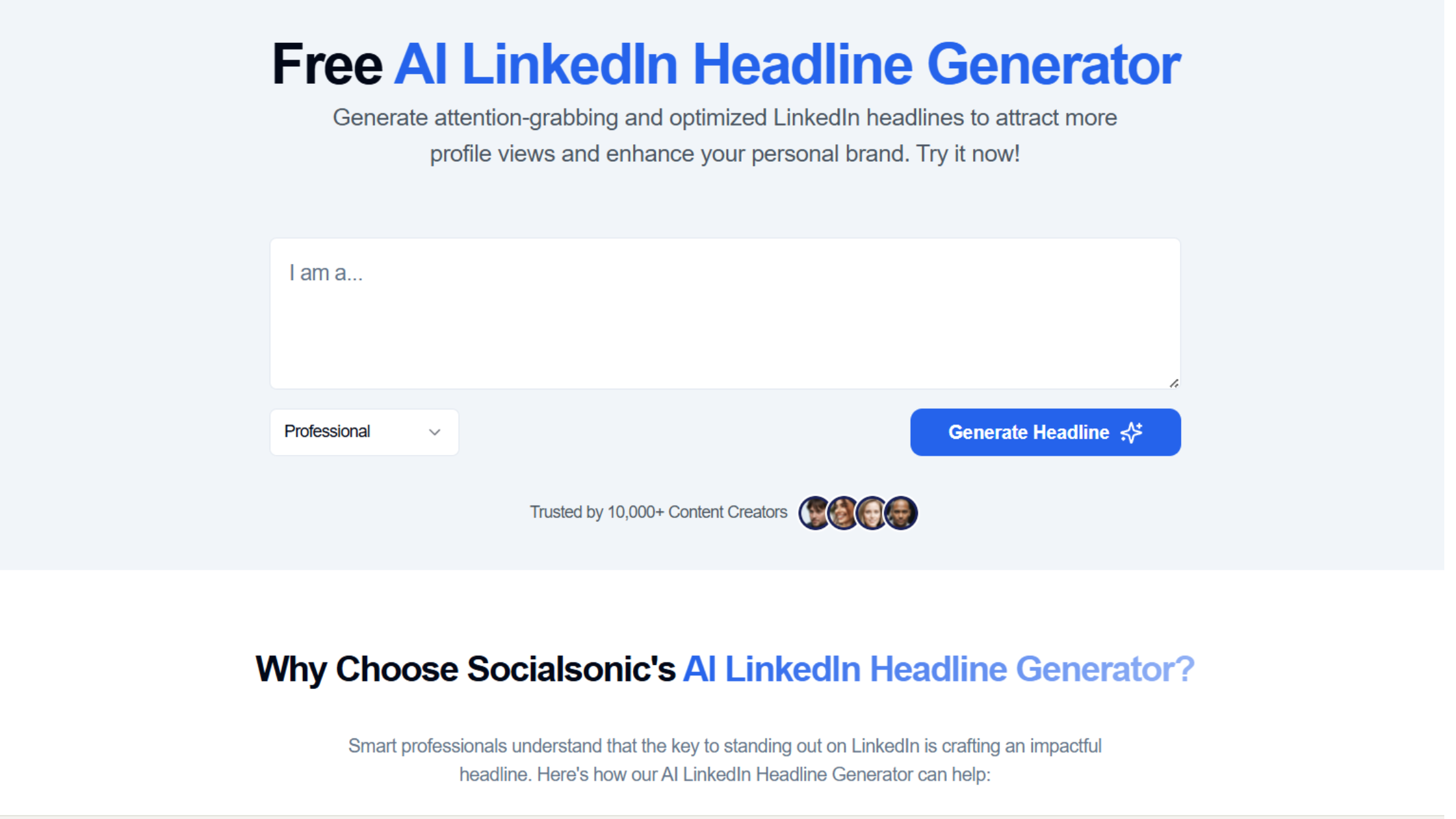Click the blonde woman's creator avatar

[x=872, y=513]
